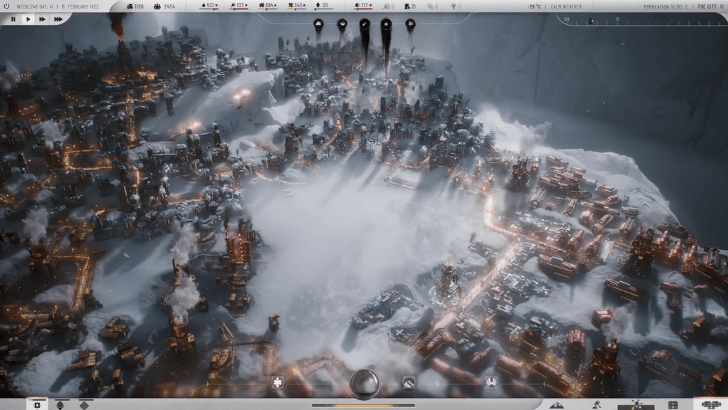Select the third tall problem marker
This screenshot has width=728, height=410.
click(x=364, y=25)
